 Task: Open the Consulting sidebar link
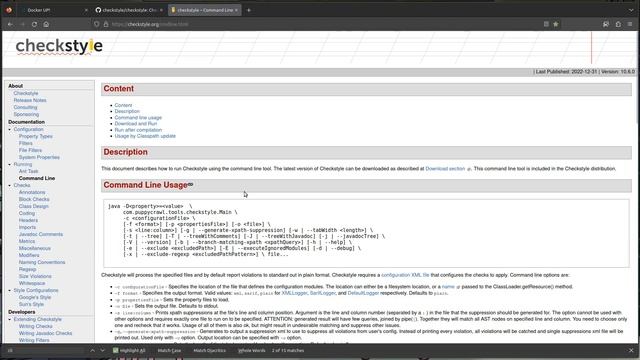25,107
